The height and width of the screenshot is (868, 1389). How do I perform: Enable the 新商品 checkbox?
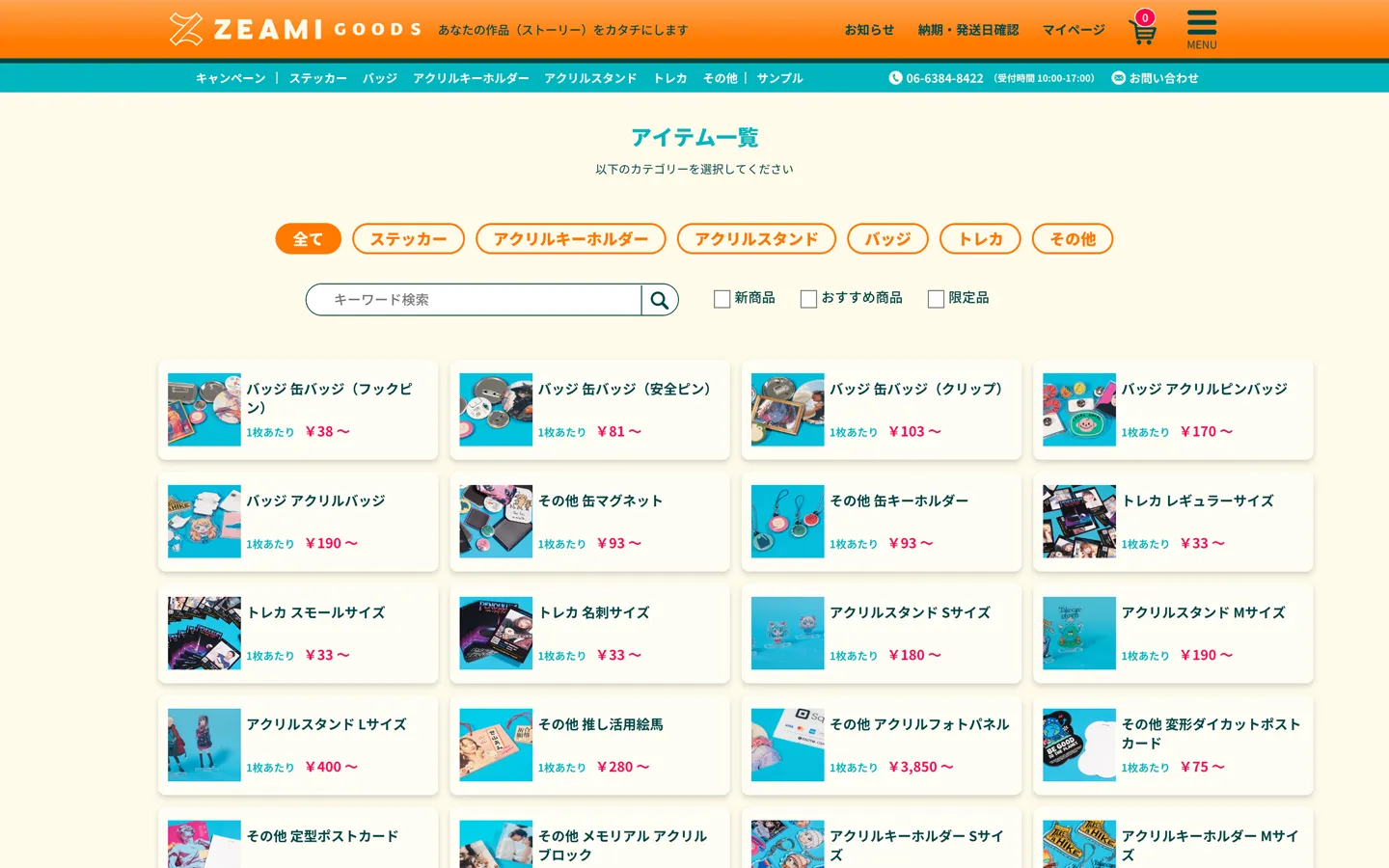point(722,299)
